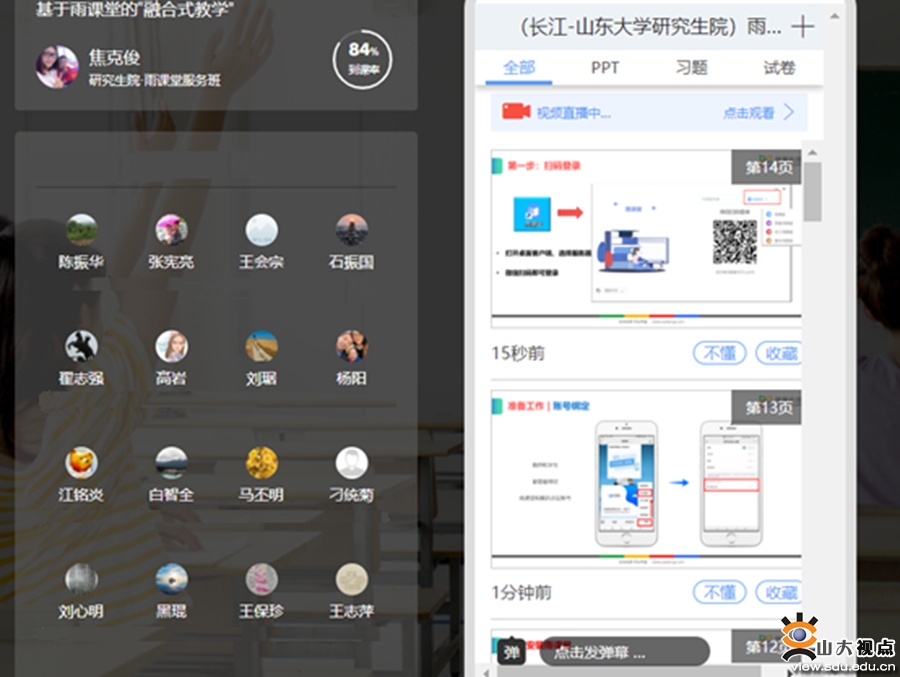
Task: Click 陈振华's student avatar
Action: (x=81, y=230)
